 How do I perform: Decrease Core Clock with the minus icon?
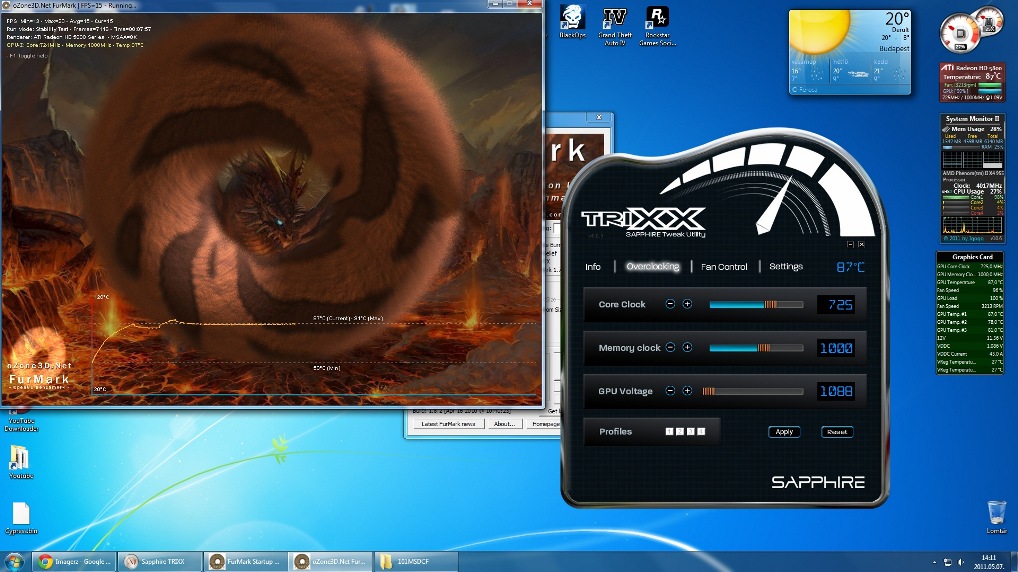point(670,304)
